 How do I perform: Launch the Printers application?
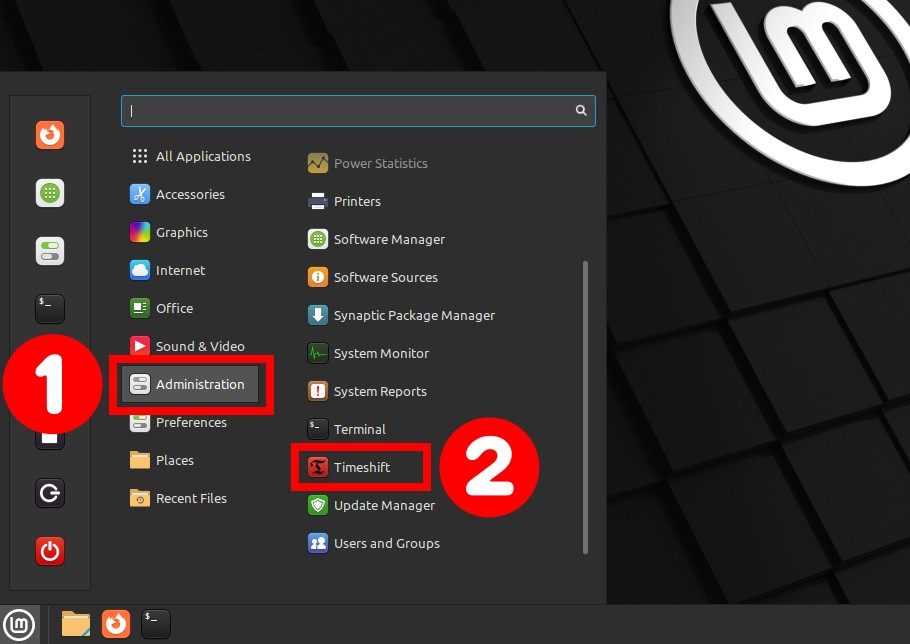[x=344, y=201]
